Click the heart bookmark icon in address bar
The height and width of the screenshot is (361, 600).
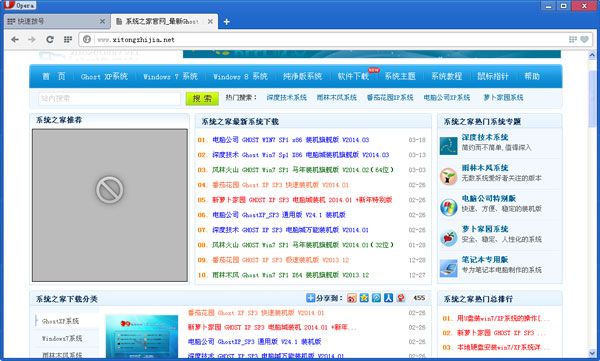[x=584, y=39]
